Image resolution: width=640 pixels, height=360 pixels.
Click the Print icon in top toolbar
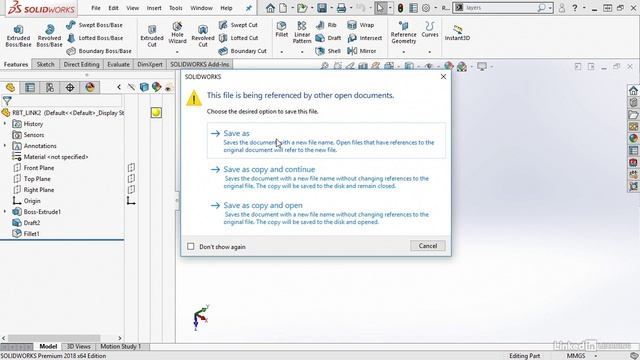click(x=341, y=8)
